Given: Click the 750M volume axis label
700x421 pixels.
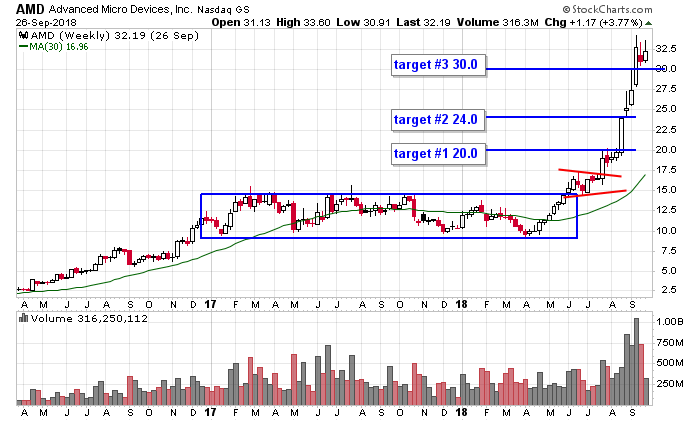Looking at the screenshot, I should 669,343.
